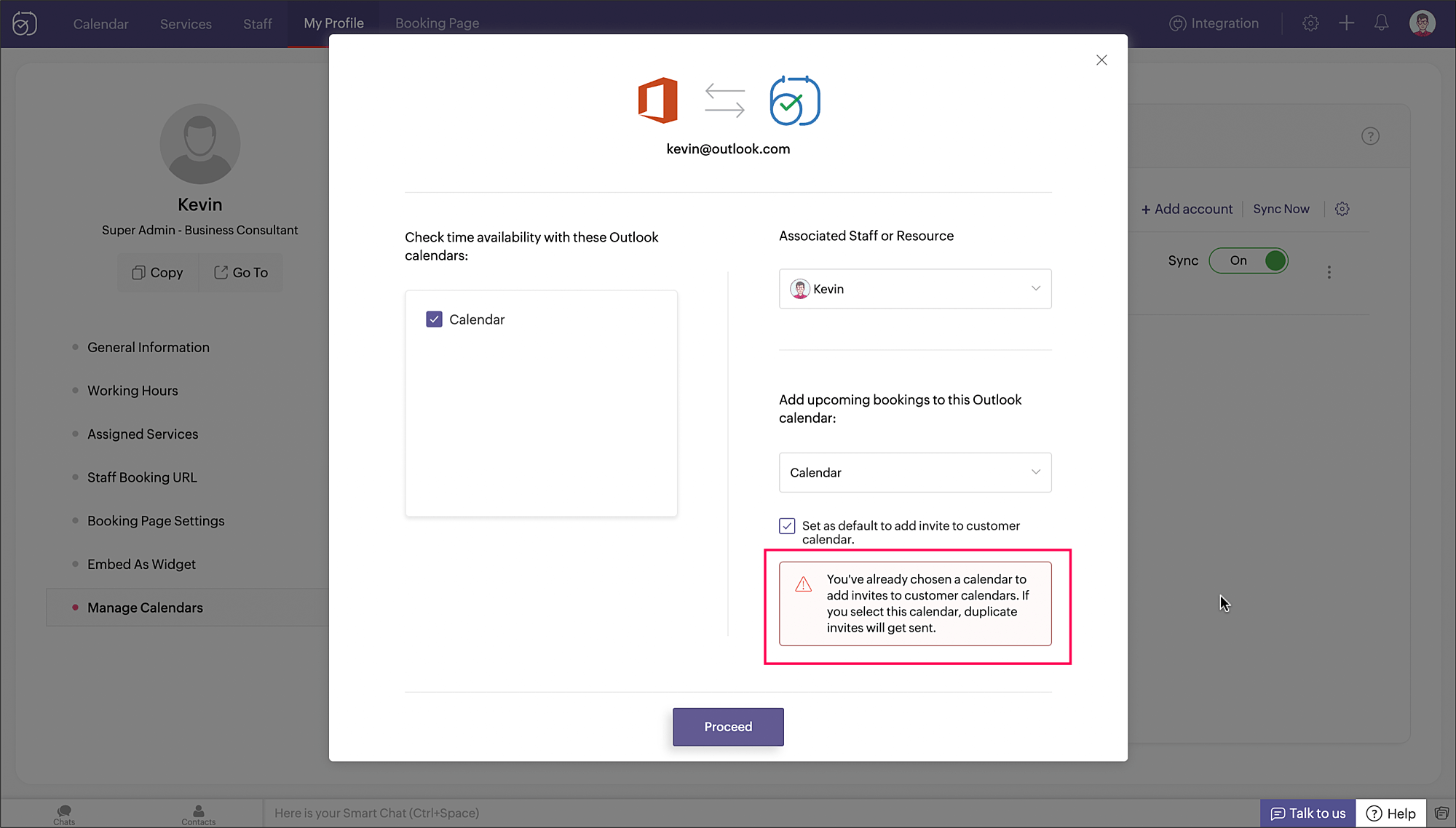
Task: Click the Sync Now link
Action: 1281,210
